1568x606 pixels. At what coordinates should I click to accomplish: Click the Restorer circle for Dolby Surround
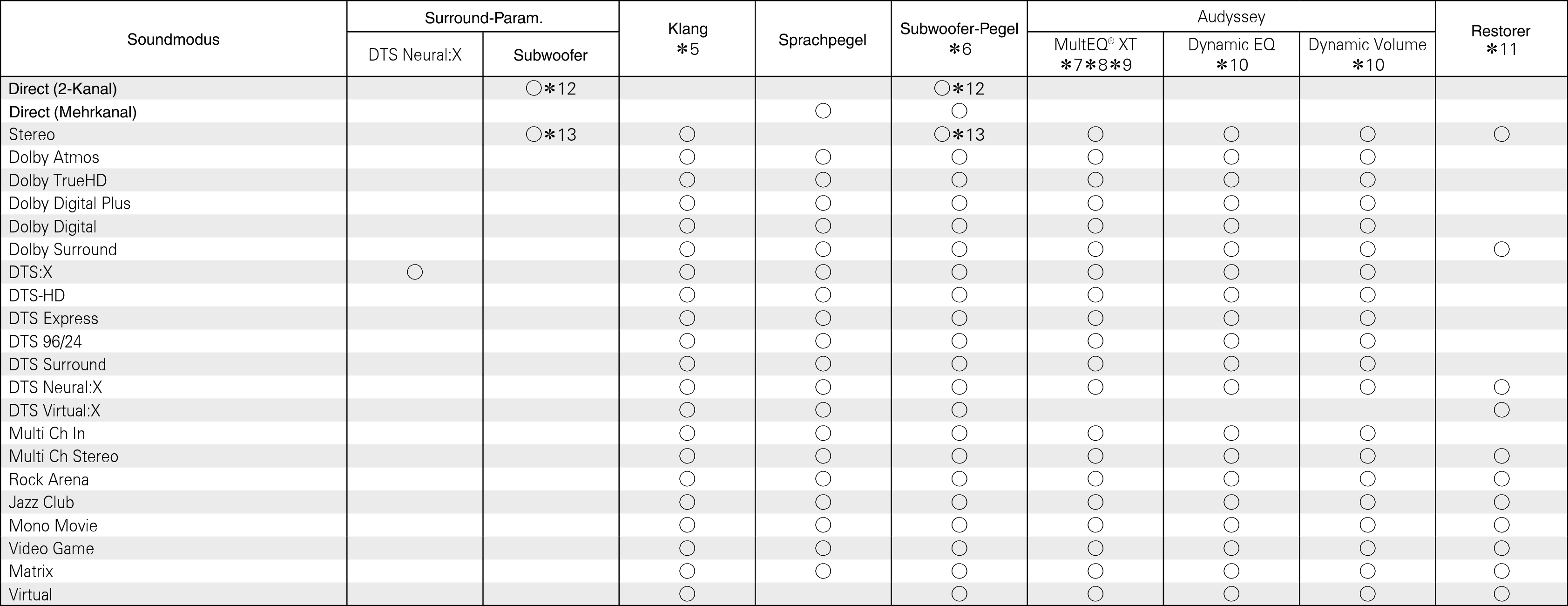pos(1501,249)
